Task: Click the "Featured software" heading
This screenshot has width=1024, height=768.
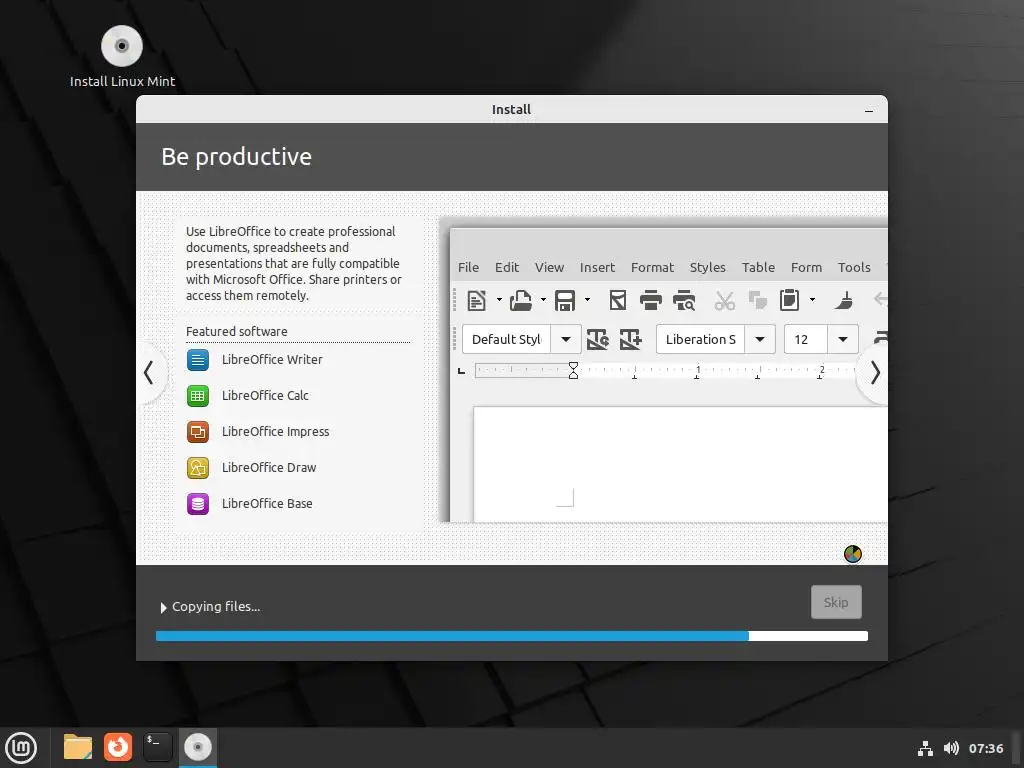Action: (236, 332)
